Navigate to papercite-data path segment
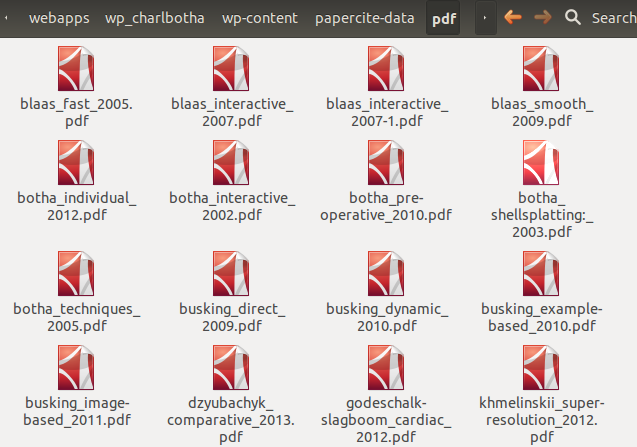 pyautogui.click(x=365, y=18)
